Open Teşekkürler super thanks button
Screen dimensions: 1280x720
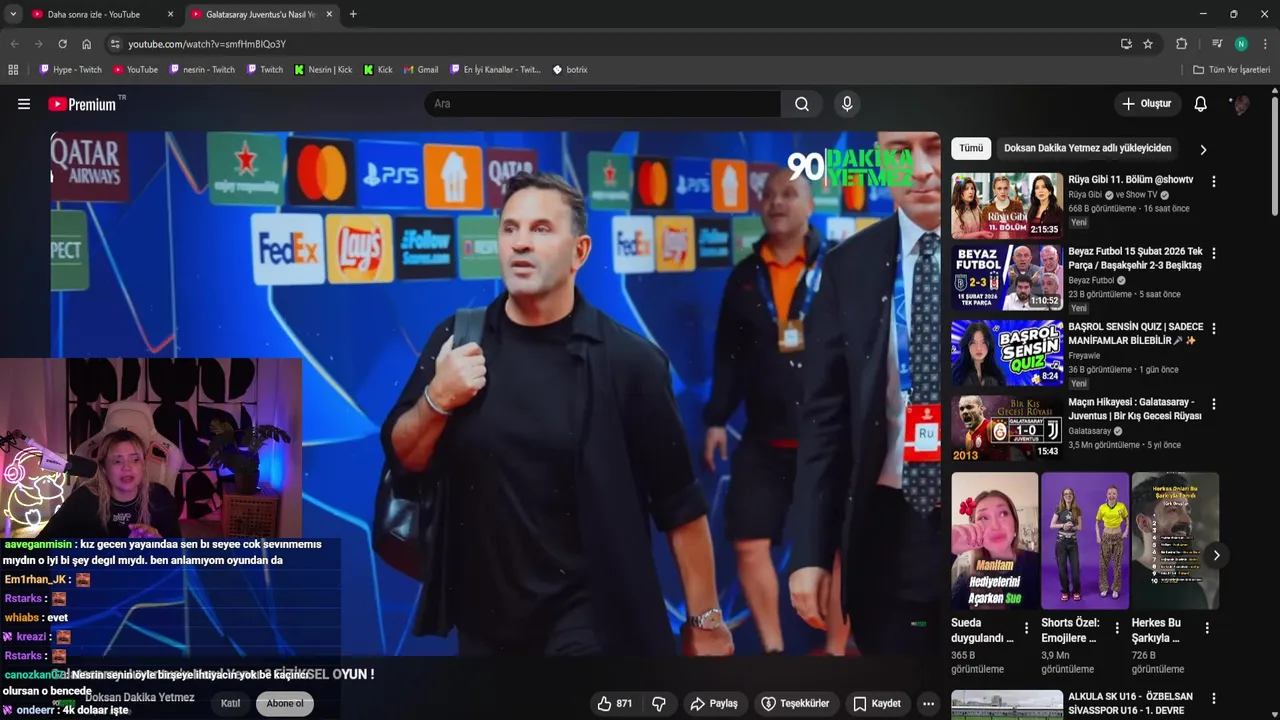pyautogui.click(x=796, y=703)
